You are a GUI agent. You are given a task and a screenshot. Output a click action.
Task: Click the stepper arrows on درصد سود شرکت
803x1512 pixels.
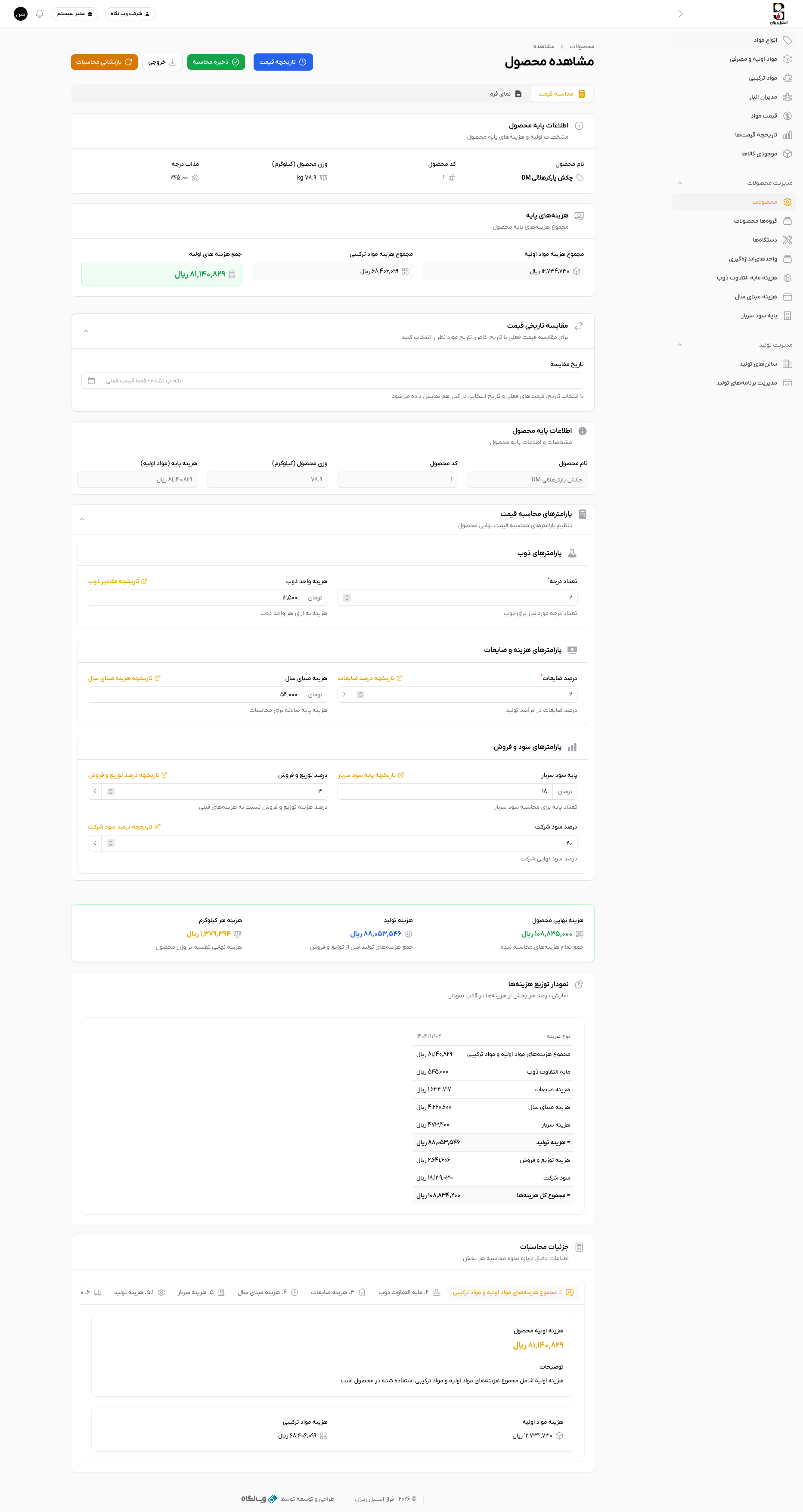pos(110,843)
